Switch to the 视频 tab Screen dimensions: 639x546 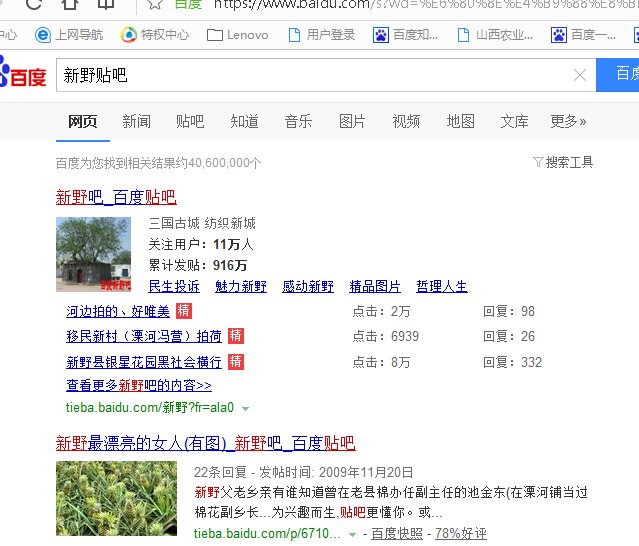click(x=406, y=121)
